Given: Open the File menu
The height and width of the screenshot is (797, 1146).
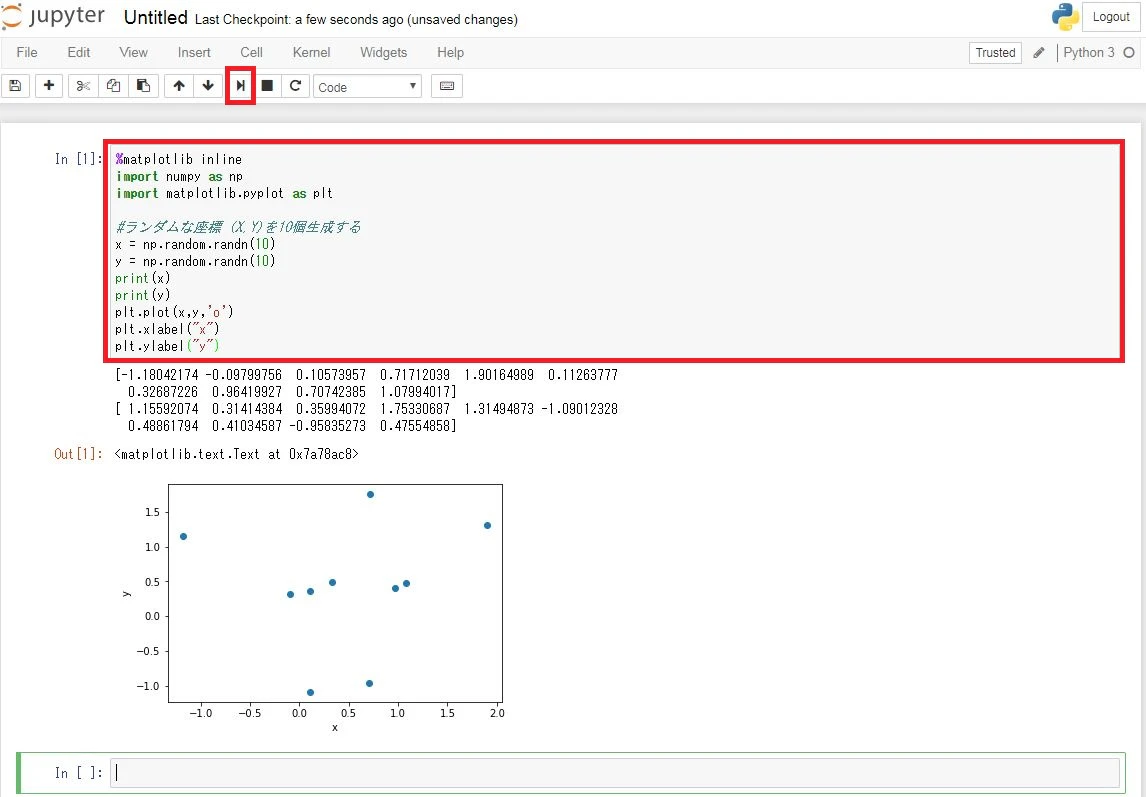Looking at the screenshot, I should click(x=27, y=53).
